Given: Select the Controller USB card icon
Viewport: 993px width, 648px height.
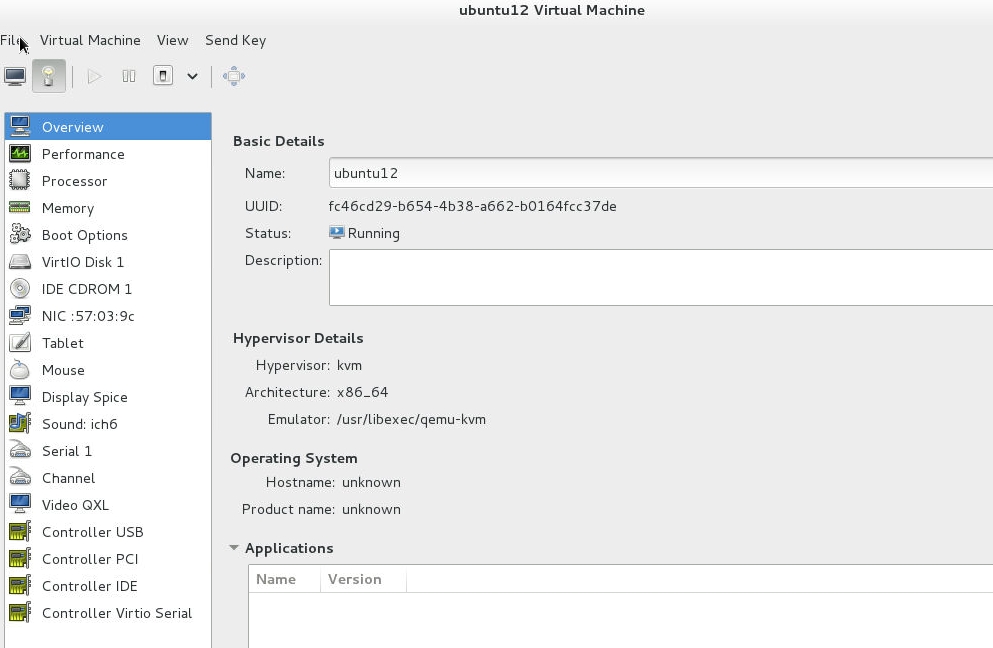Looking at the screenshot, I should pyautogui.click(x=20, y=531).
